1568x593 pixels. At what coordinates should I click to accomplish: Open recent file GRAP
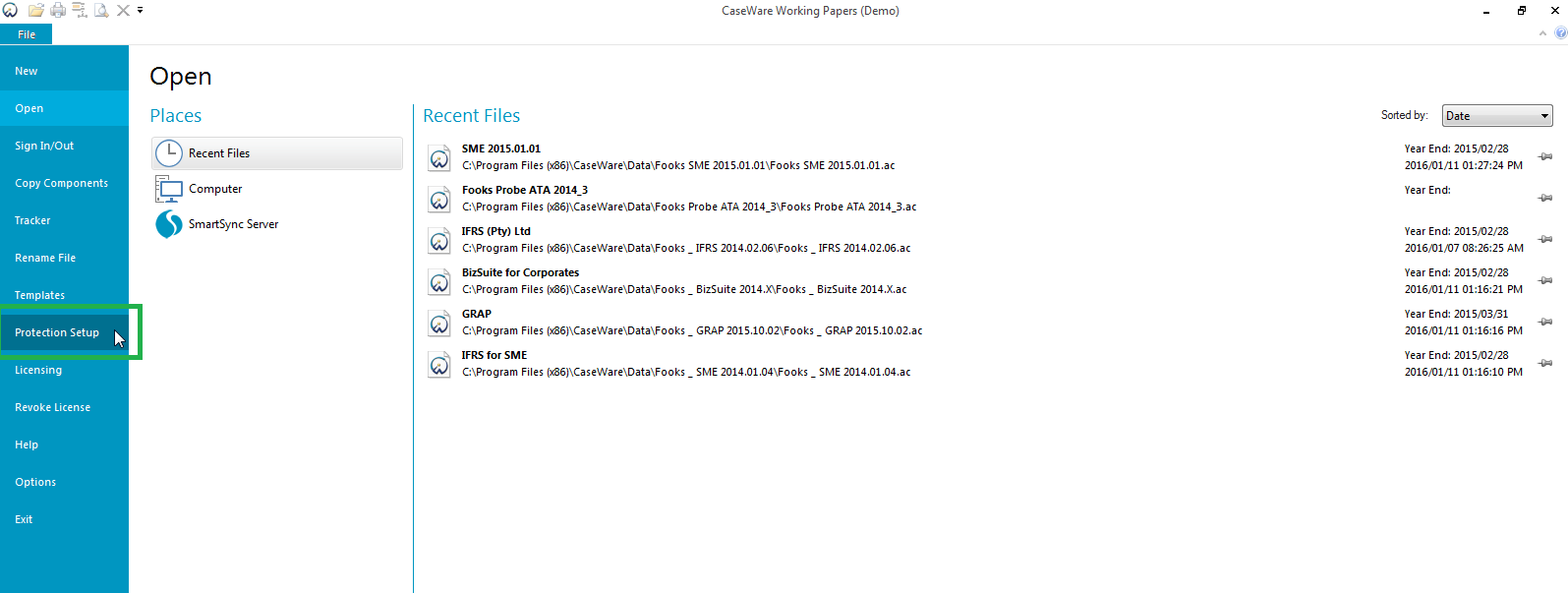click(477, 315)
